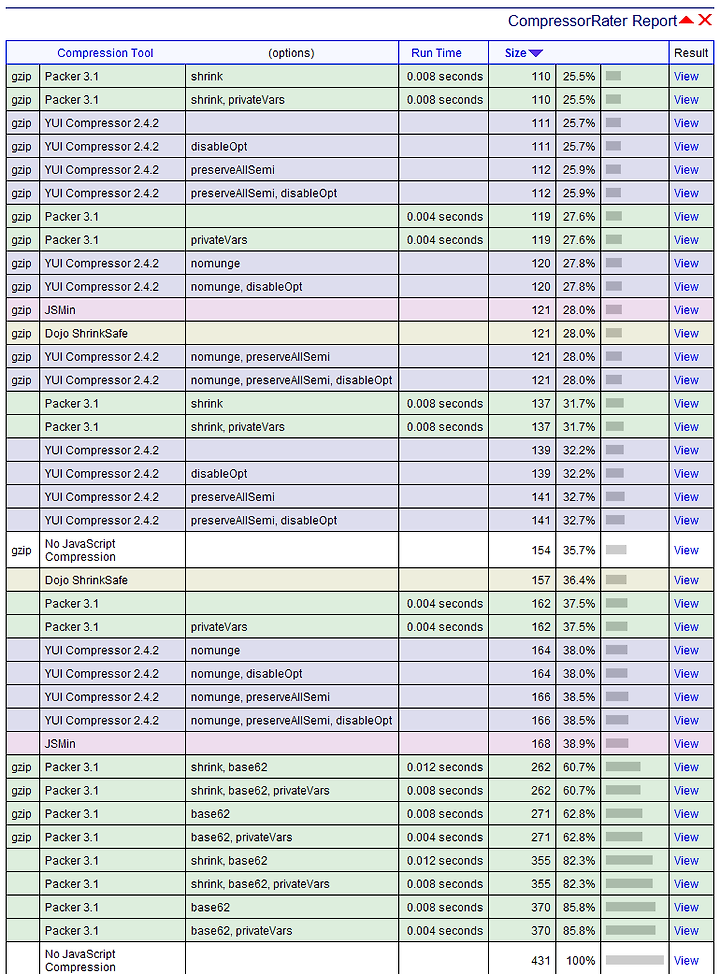View non-gzip YUI 'nomunge, disableOpt' size 164

pyautogui.click(x=686, y=673)
